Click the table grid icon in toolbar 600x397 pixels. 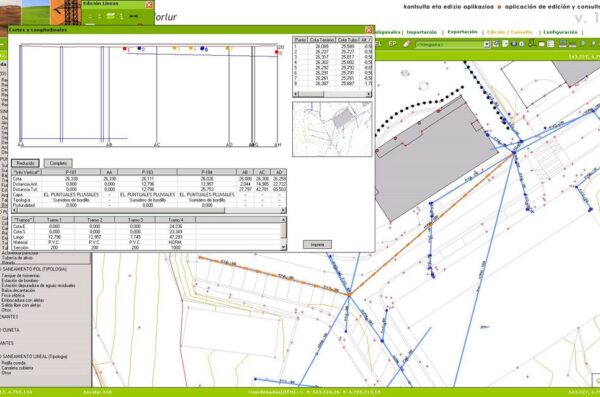(551, 44)
